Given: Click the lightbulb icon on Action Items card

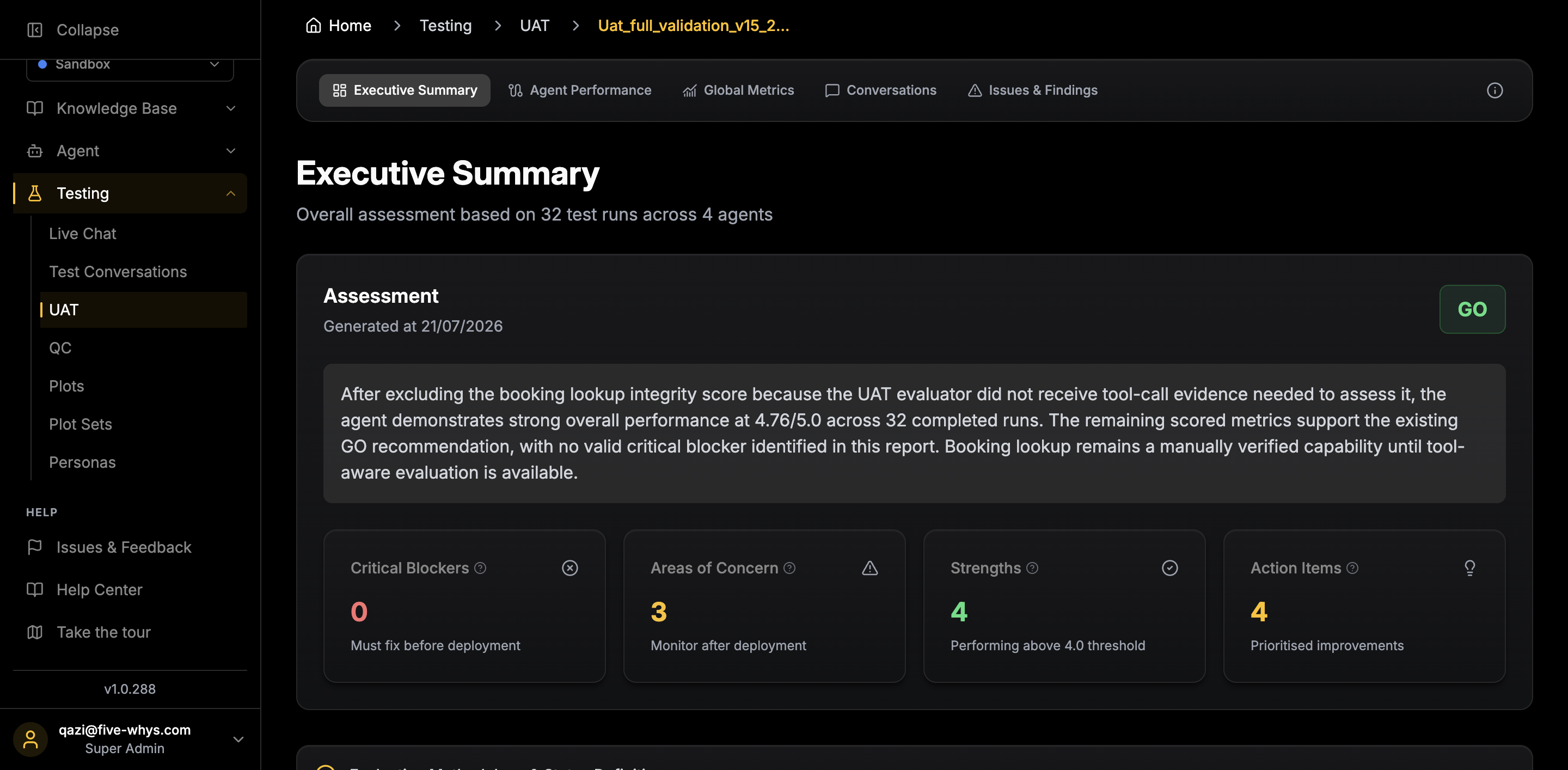Looking at the screenshot, I should tap(1469, 568).
